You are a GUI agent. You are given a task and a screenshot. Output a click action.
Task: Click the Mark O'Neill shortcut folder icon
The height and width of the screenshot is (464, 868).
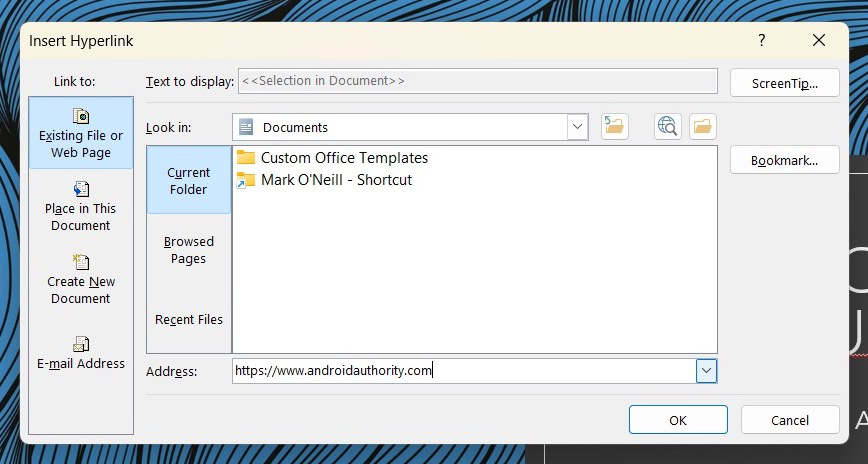(x=246, y=180)
